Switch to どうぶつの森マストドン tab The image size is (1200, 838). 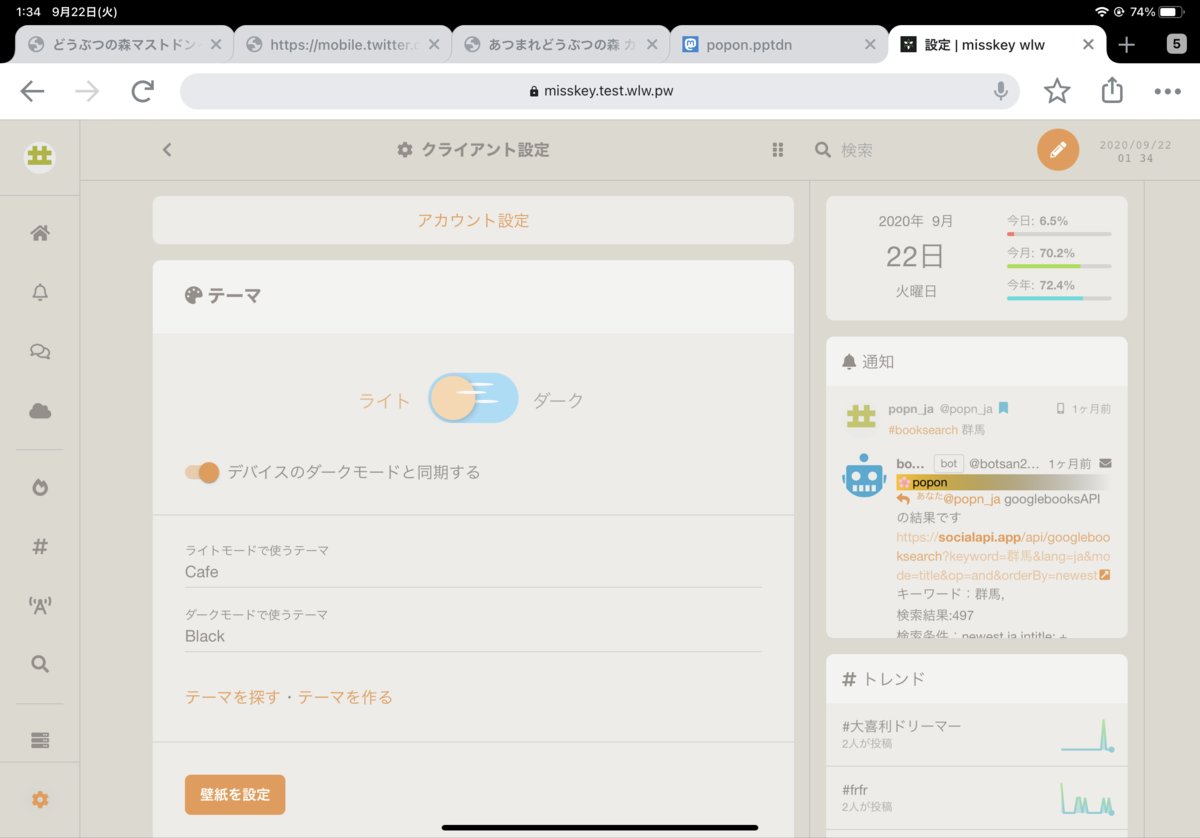pyautogui.click(x=124, y=44)
